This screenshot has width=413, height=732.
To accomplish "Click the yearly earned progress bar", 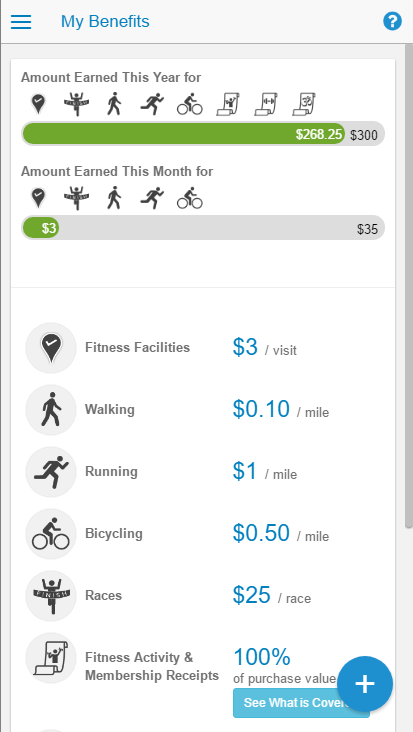I will 203,134.
